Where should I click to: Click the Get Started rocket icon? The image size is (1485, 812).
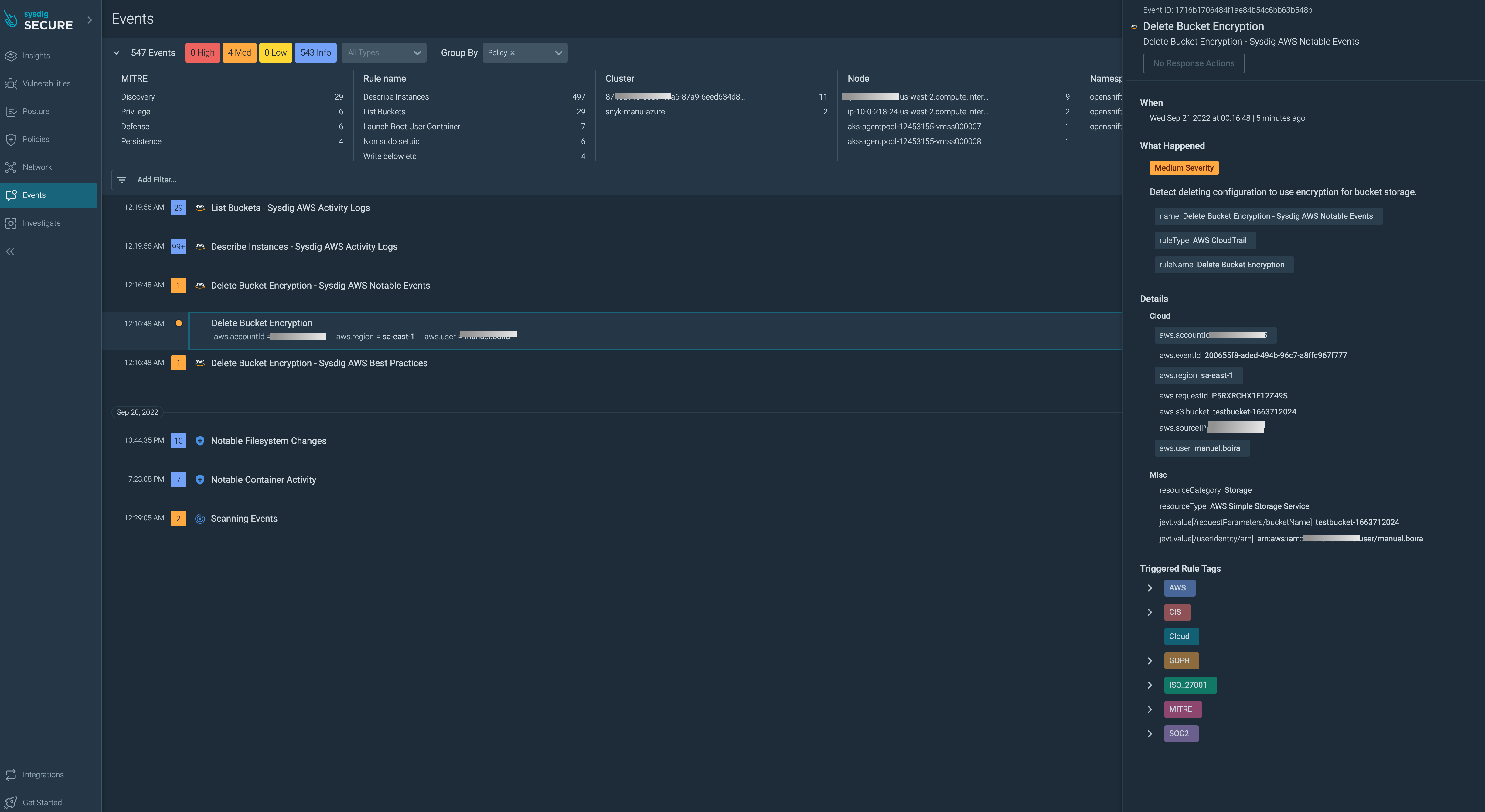[x=11, y=802]
